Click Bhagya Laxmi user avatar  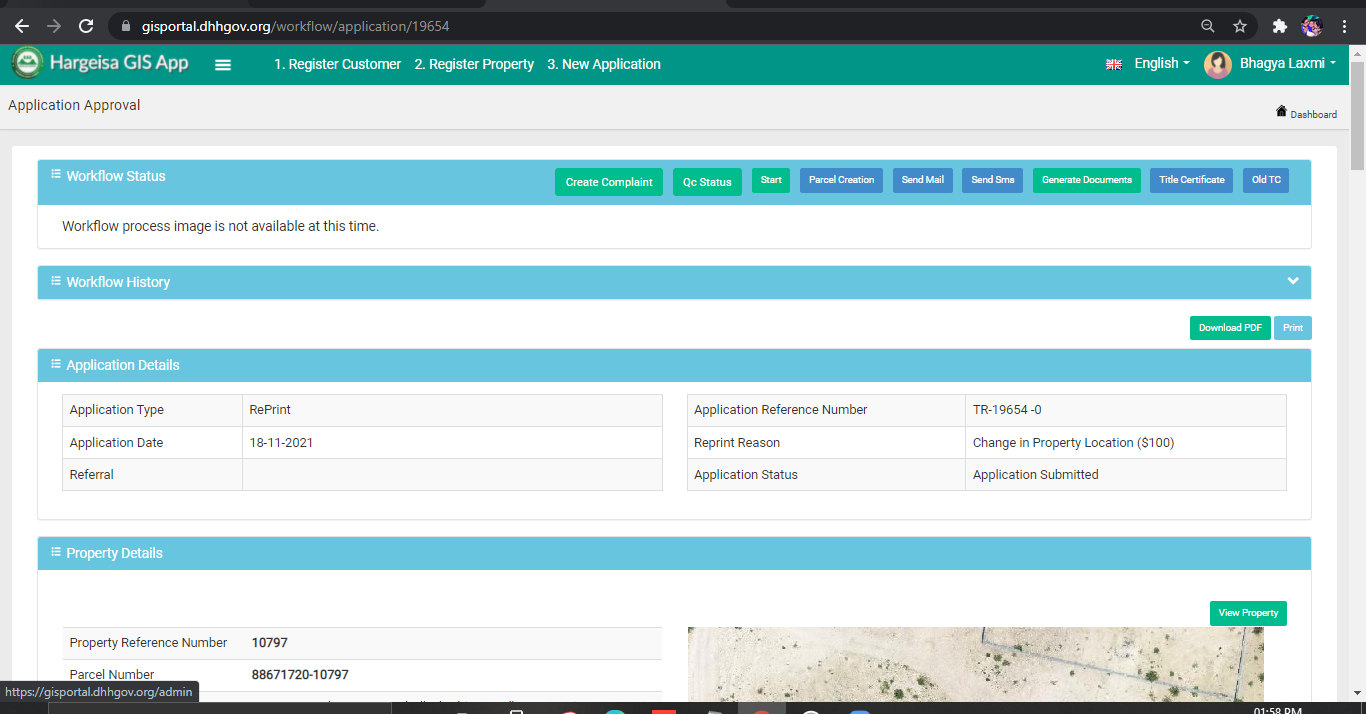click(1217, 64)
